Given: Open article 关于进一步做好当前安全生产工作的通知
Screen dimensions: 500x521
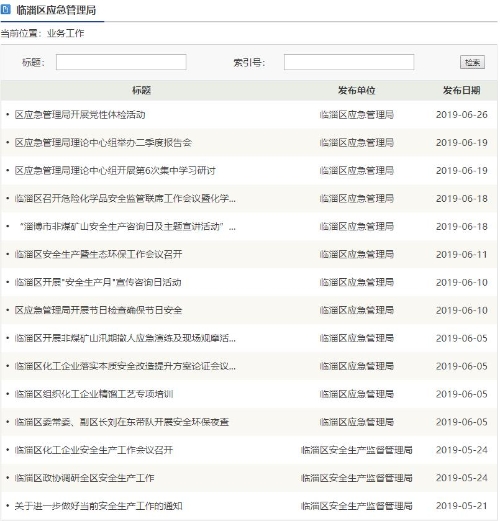Looking at the screenshot, I should (x=98, y=506).
